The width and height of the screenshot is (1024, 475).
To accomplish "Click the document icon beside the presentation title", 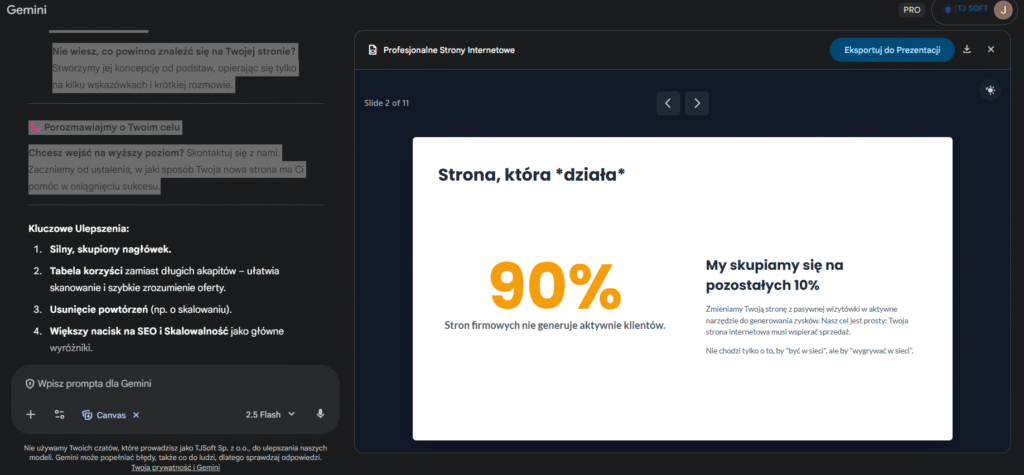I will tap(373, 49).
